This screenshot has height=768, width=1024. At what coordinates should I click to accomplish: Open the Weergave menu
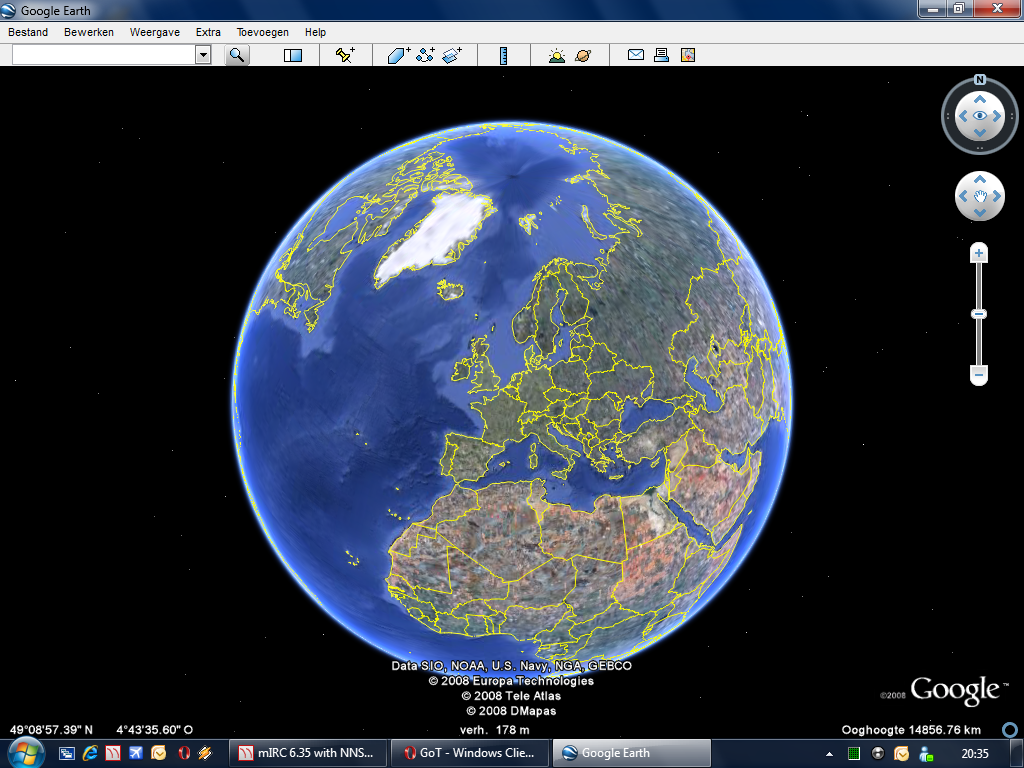(155, 32)
